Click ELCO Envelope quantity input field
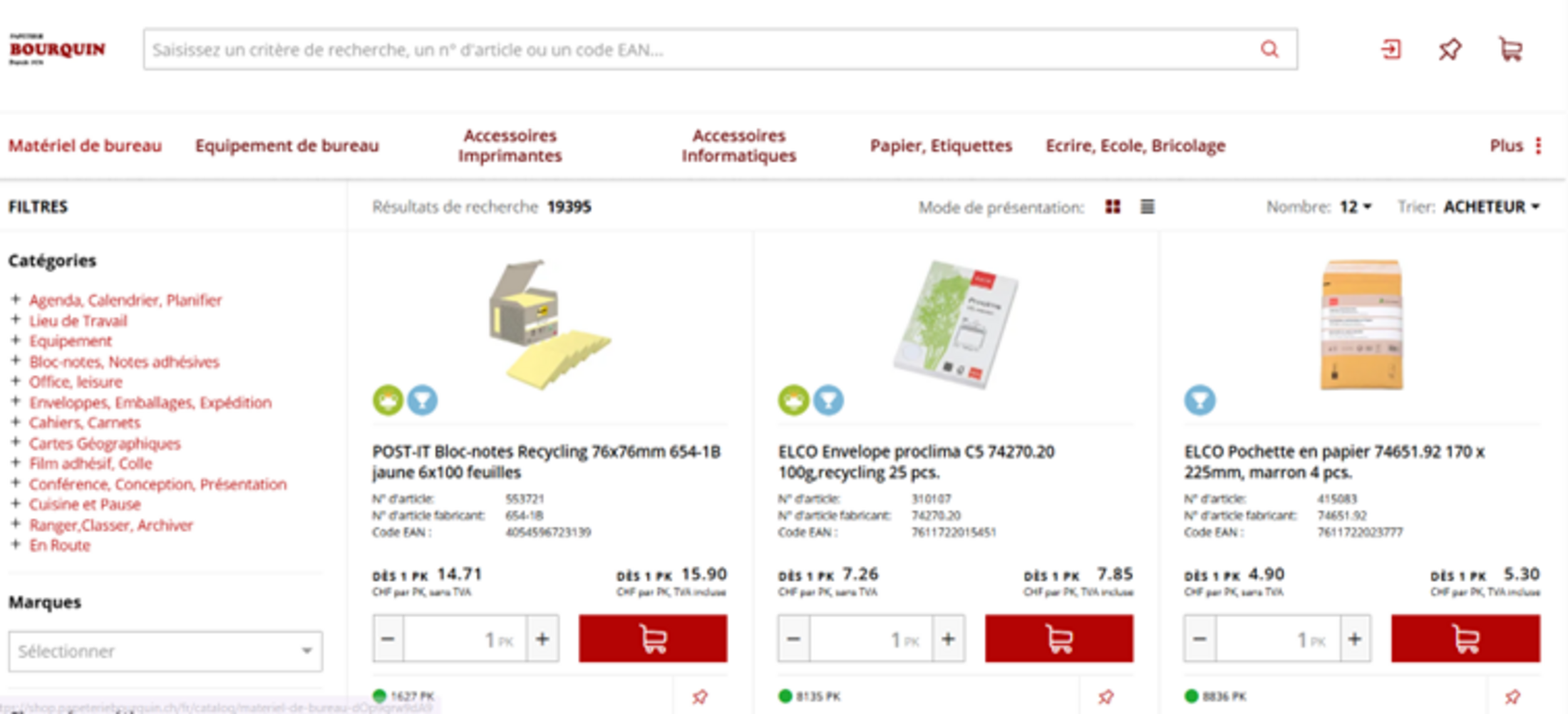This screenshot has width=1568, height=714. pyautogui.click(x=871, y=638)
